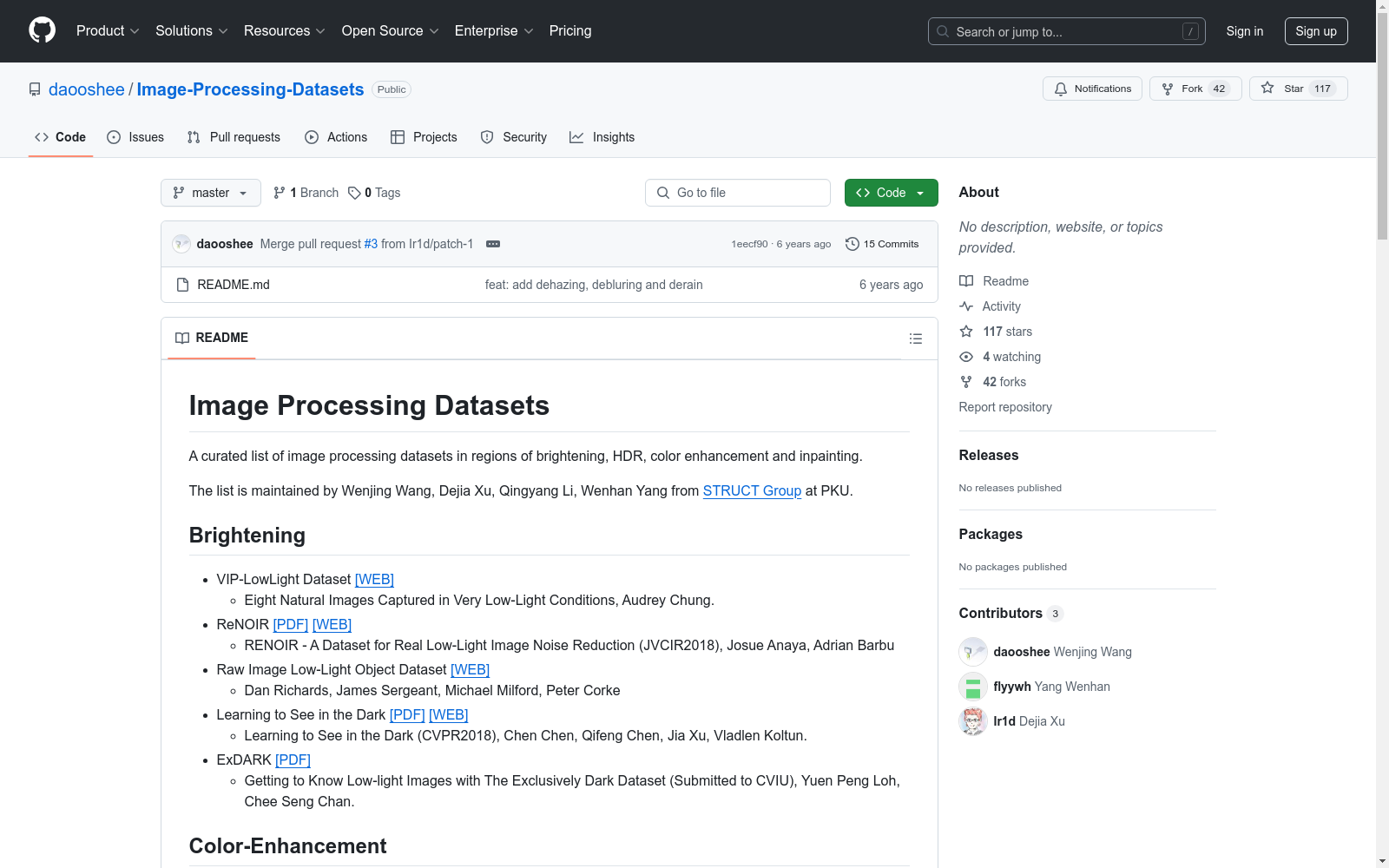Click the Search or jump to field
1389x868 pixels.
(x=1067, y=31)
